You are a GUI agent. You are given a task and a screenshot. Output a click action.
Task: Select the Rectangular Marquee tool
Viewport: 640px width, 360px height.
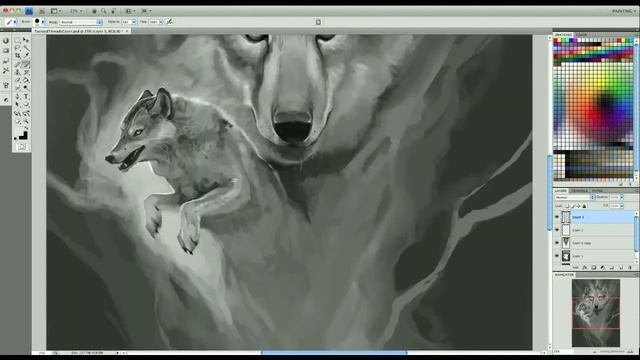[18, 40]
